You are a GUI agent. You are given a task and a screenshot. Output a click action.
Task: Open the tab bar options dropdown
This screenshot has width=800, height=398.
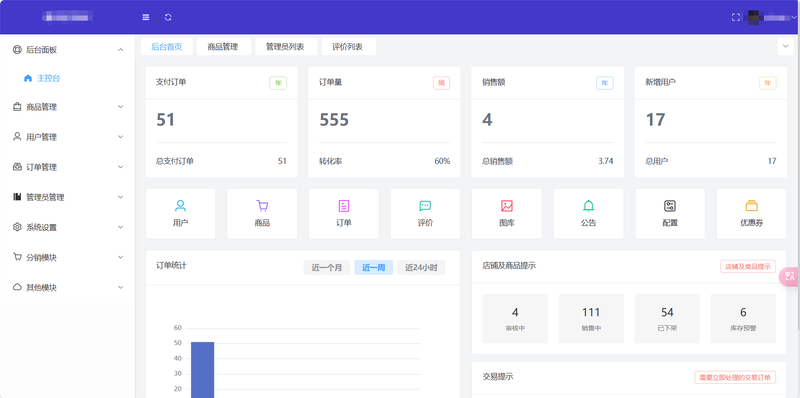(785, 46)
